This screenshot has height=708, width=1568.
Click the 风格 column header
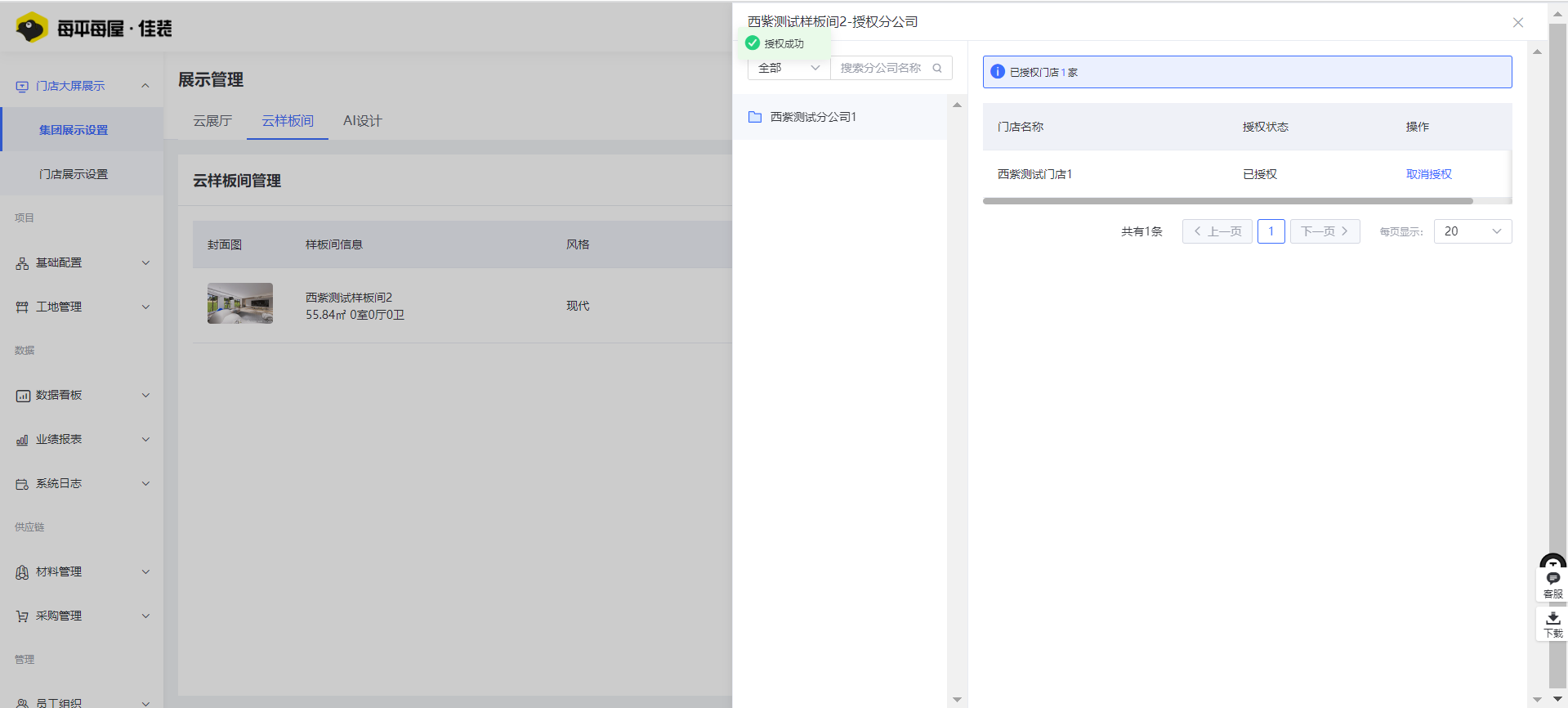tap(578, 244)
